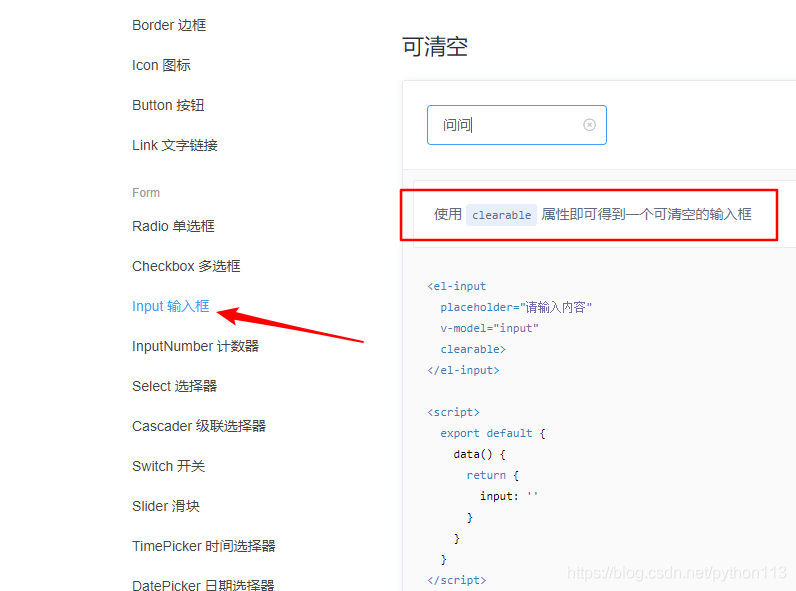The width and height of the screenshot is (796, 591).
Task: Click the opening <script> tag line
Action: pyautogui.click(x=453, y=412)
